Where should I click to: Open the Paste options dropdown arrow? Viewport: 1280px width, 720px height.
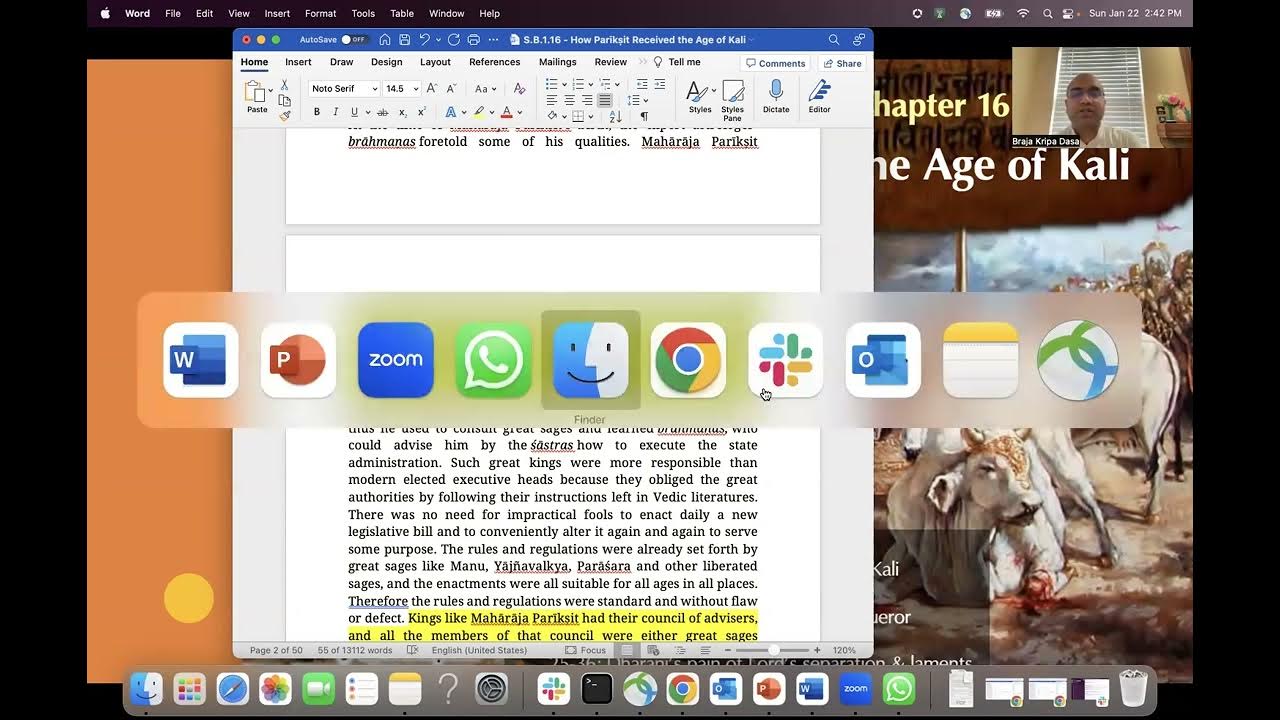pyautogui.click(x=270, y=90)
